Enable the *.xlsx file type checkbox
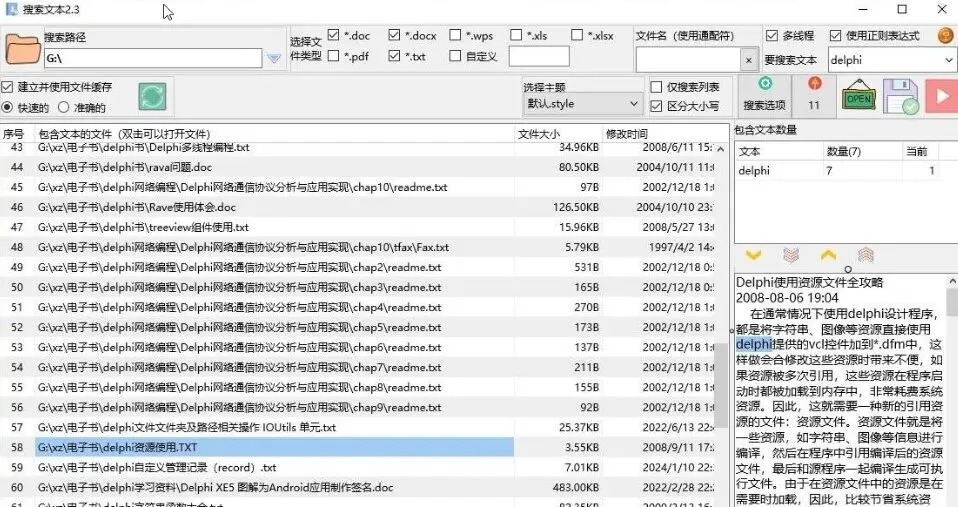Screen dimensions: 958x507 point(577,35)
